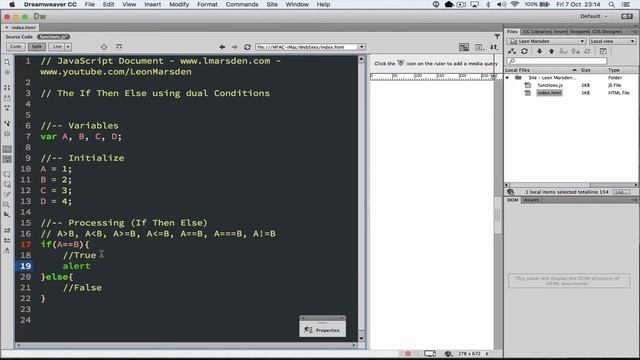The height and width of the screenshot is (360, 640).
Task: Collapse the Site - Leon Marsden folder
Action: pos(507,78)
